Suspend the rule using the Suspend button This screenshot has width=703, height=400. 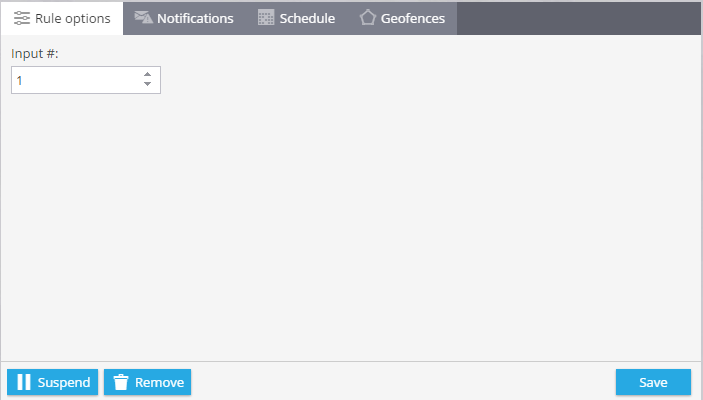[52, 382]
